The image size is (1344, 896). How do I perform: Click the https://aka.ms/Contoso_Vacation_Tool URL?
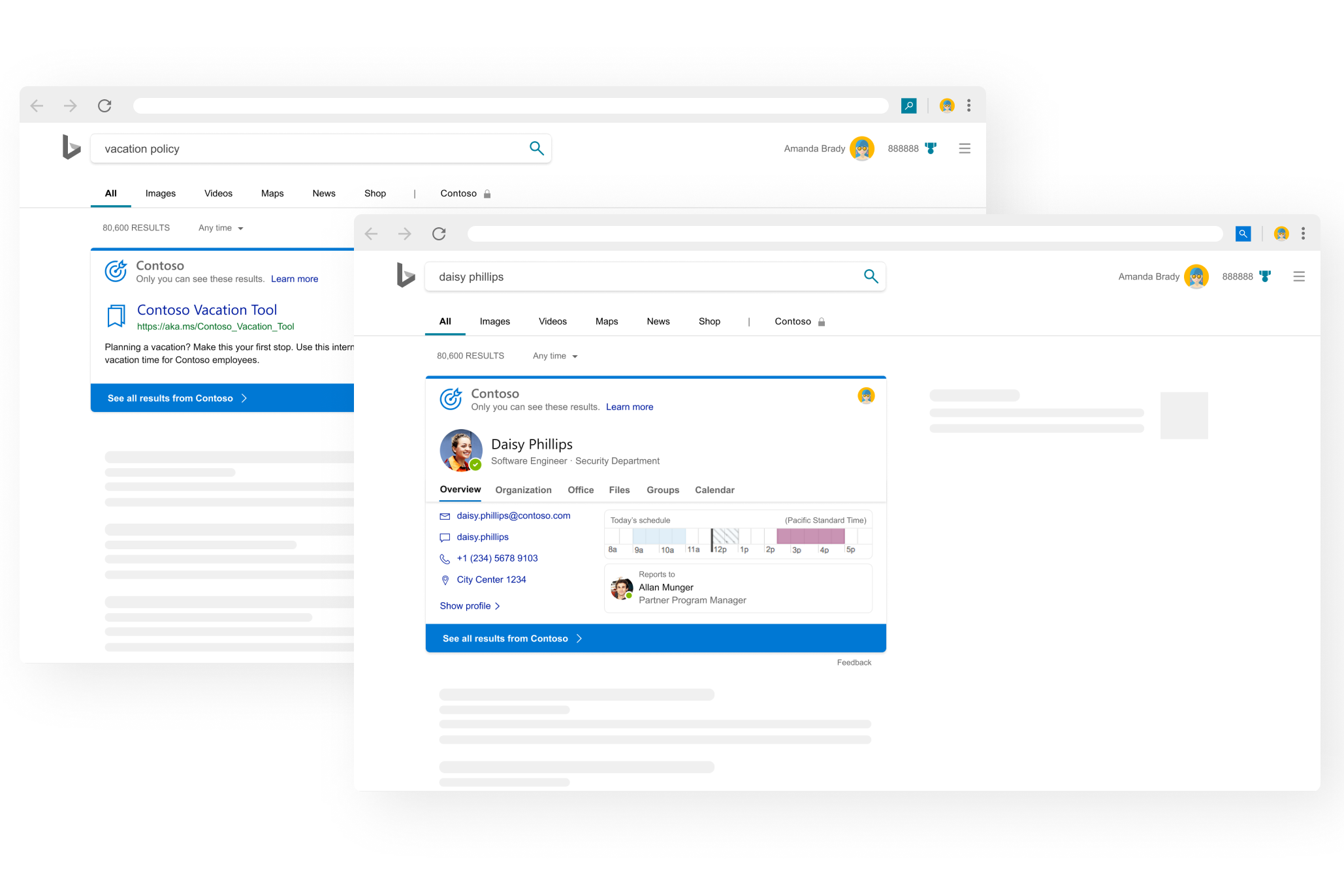(216, 327)
